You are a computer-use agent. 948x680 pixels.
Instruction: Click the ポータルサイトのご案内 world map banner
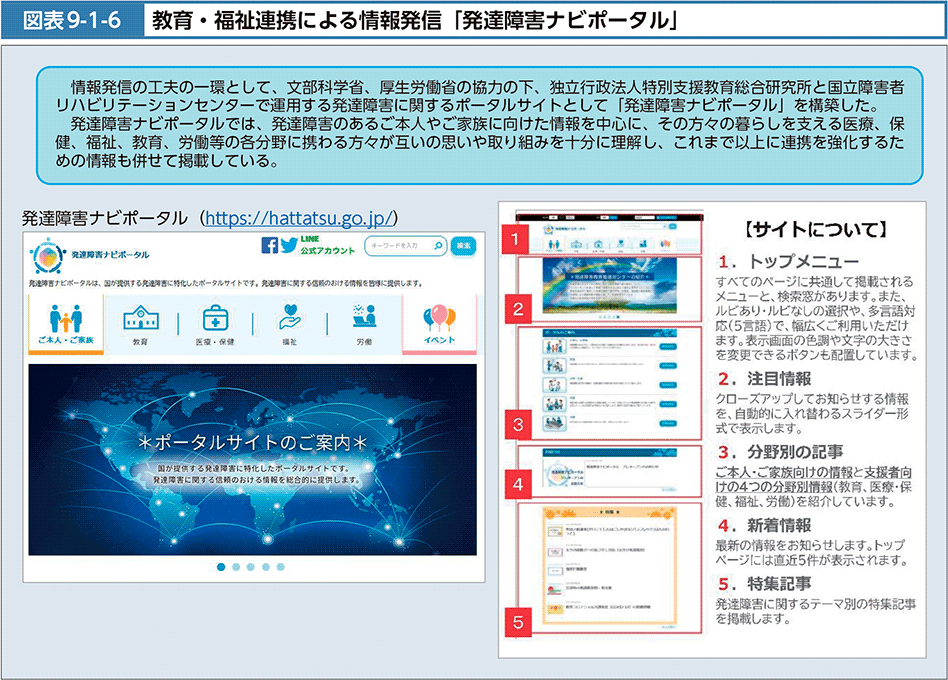click(252, 458)
